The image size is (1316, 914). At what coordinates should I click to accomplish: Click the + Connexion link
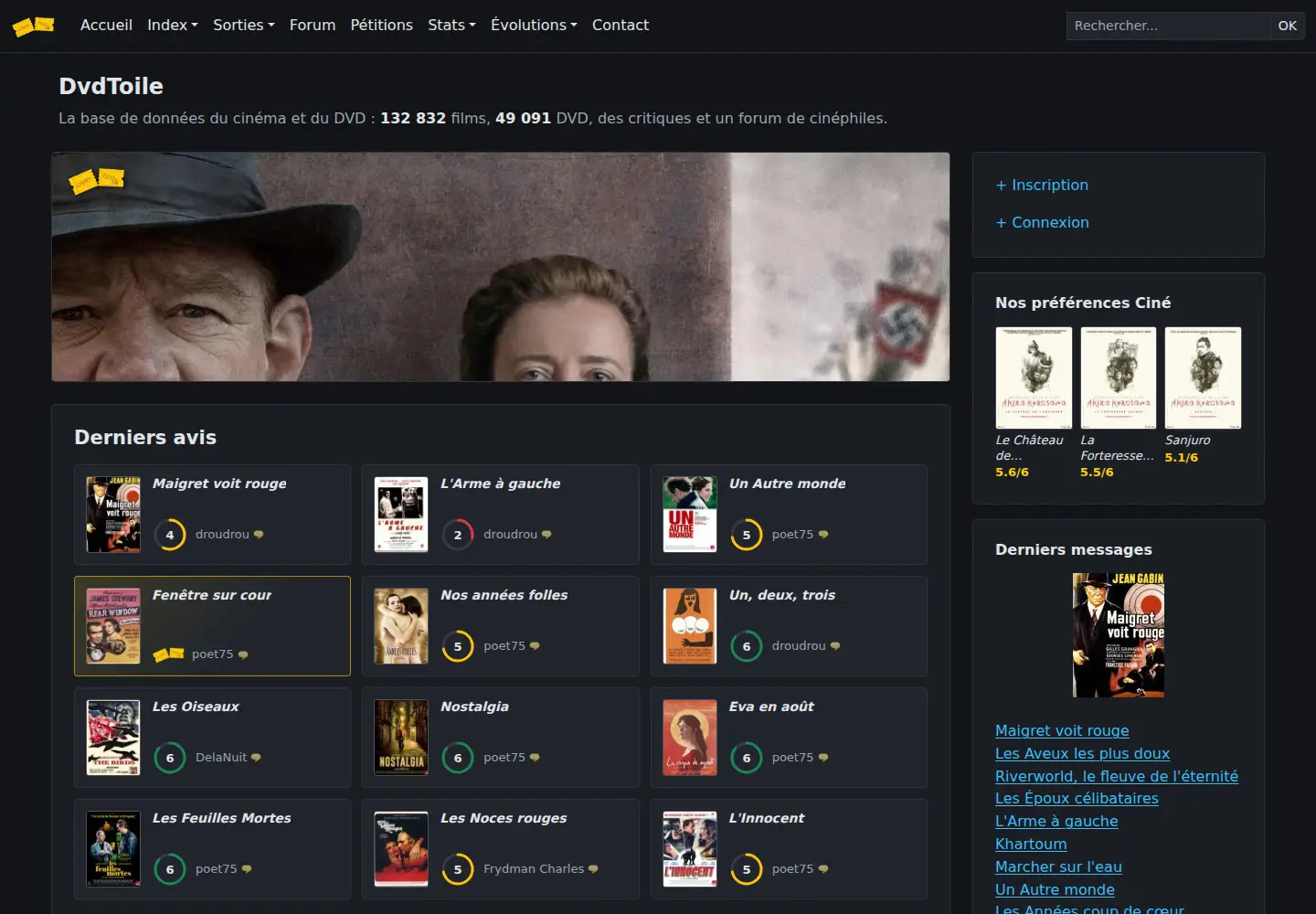1043,222
